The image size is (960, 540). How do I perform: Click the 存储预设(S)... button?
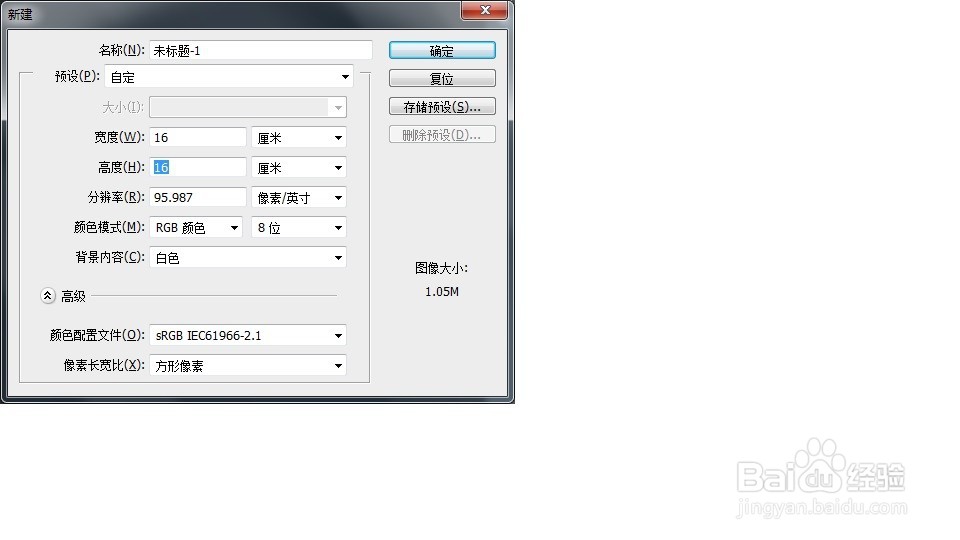(x=442, y=107)
